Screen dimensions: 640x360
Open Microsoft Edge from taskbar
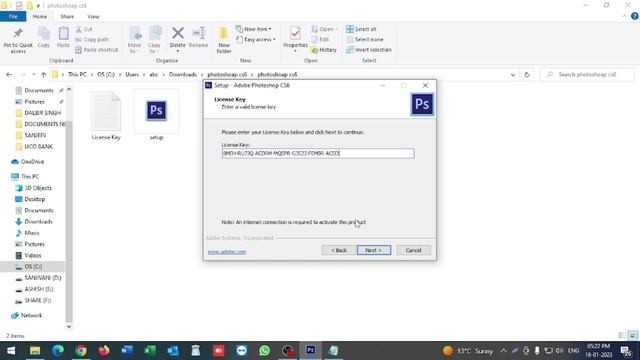coord(58,351)
